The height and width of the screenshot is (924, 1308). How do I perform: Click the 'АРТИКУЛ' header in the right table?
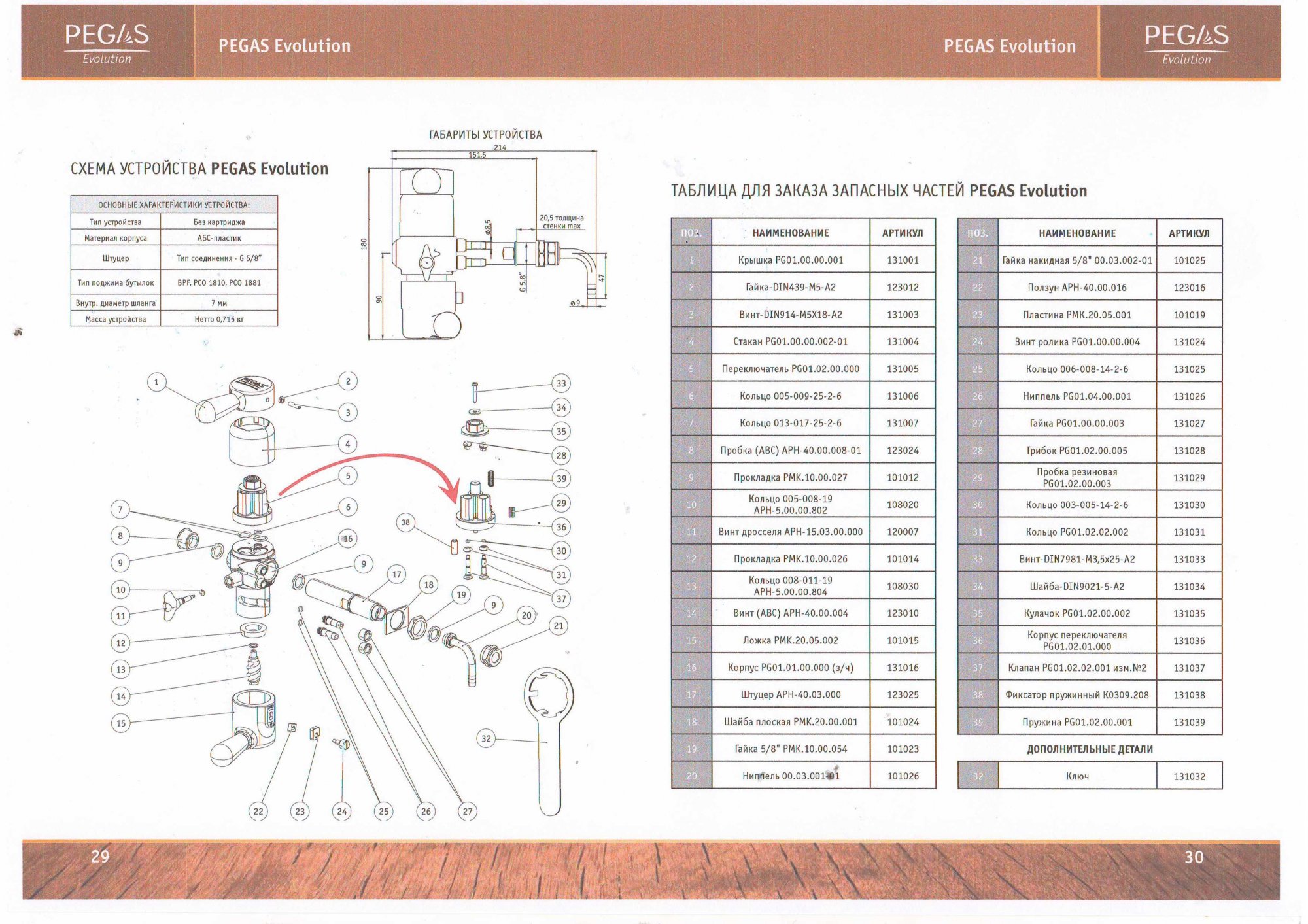point(1188,233)
